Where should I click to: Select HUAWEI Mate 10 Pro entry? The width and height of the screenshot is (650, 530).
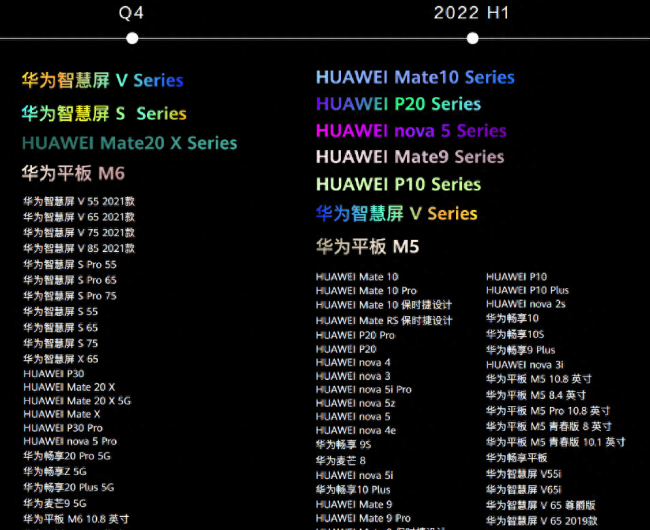point(366,291)
